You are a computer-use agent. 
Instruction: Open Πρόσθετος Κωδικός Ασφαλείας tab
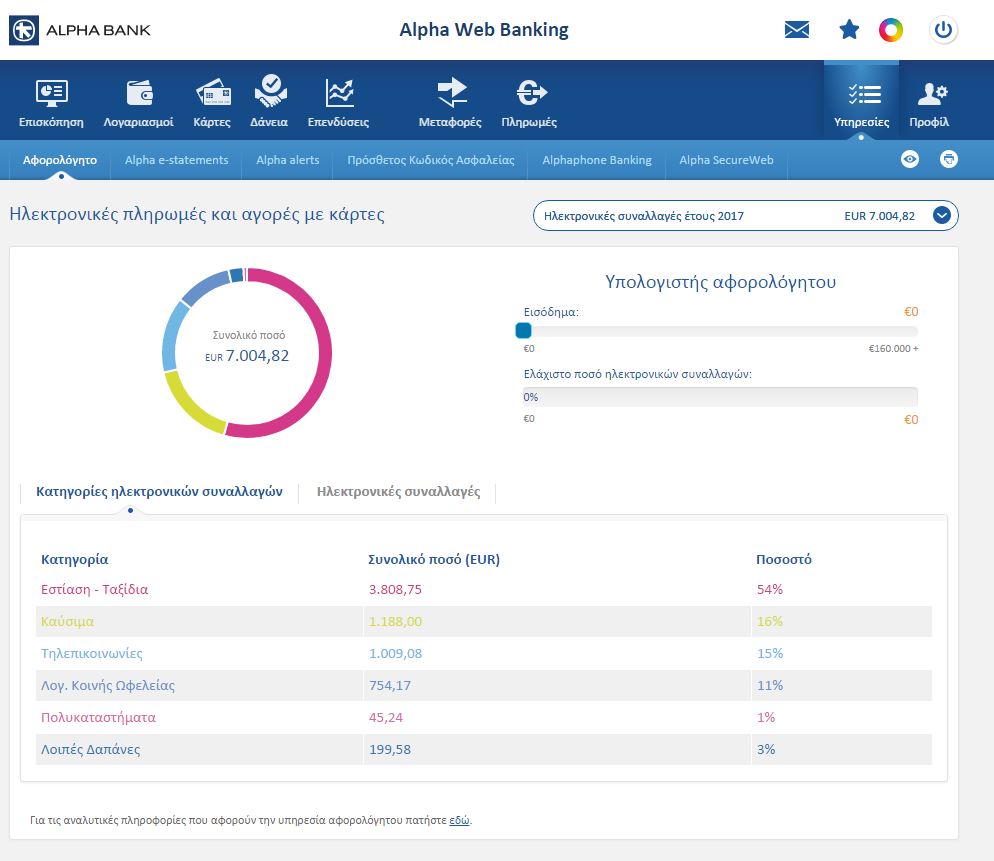[431, 160]
